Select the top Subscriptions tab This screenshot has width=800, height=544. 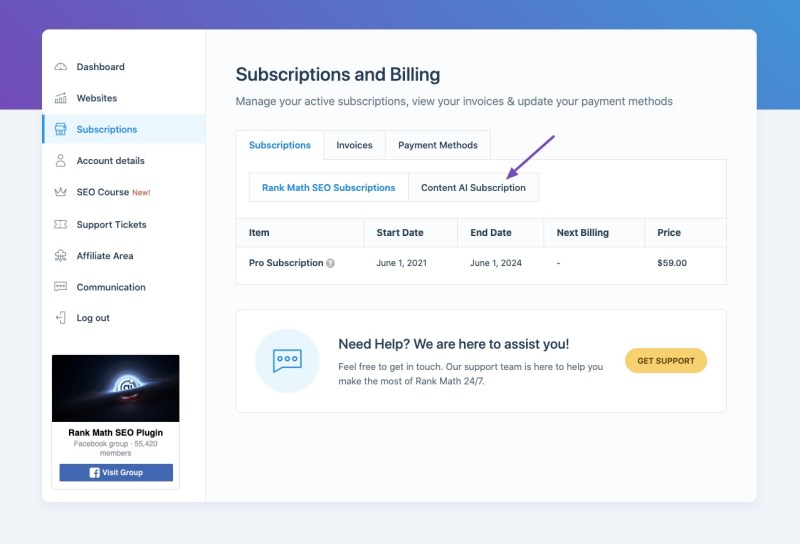coord(280,145)
